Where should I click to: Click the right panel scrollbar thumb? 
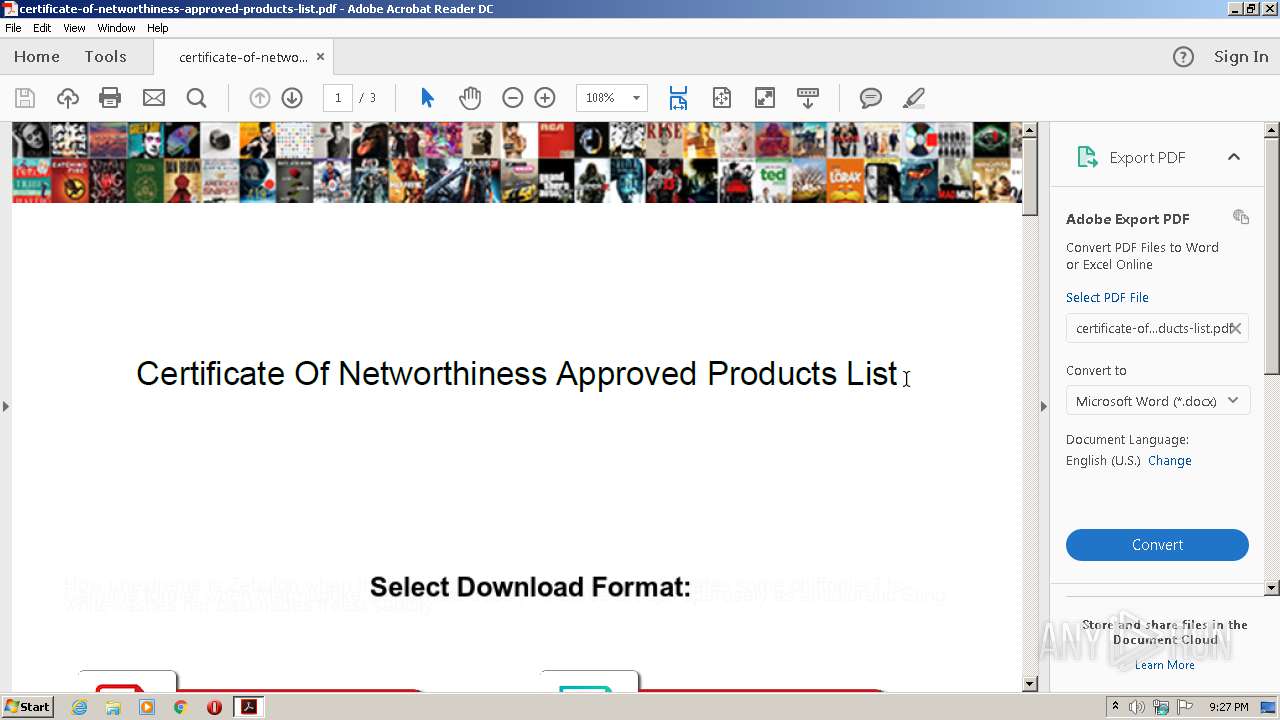click(1272, 255)
